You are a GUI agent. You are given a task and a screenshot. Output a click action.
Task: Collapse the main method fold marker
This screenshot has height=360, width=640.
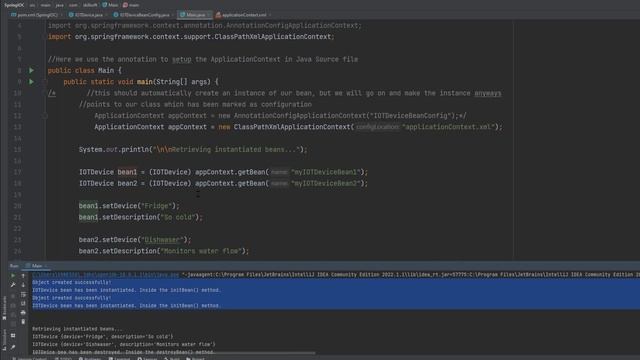[x=45, y=82]
